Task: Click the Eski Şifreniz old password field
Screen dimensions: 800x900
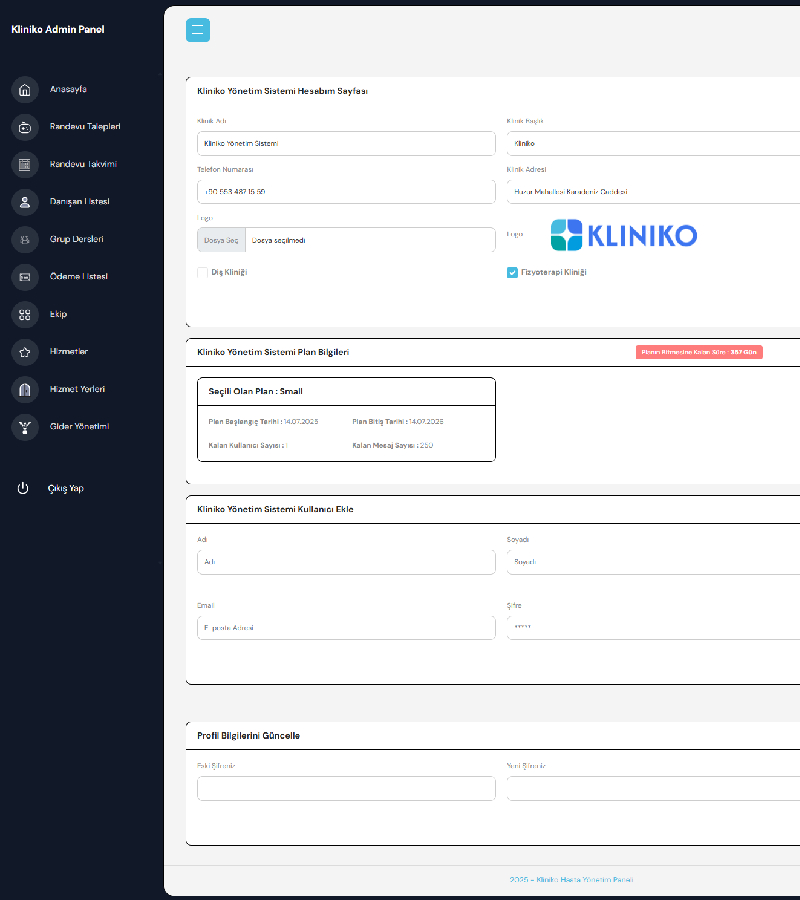Action: [346, 789]
